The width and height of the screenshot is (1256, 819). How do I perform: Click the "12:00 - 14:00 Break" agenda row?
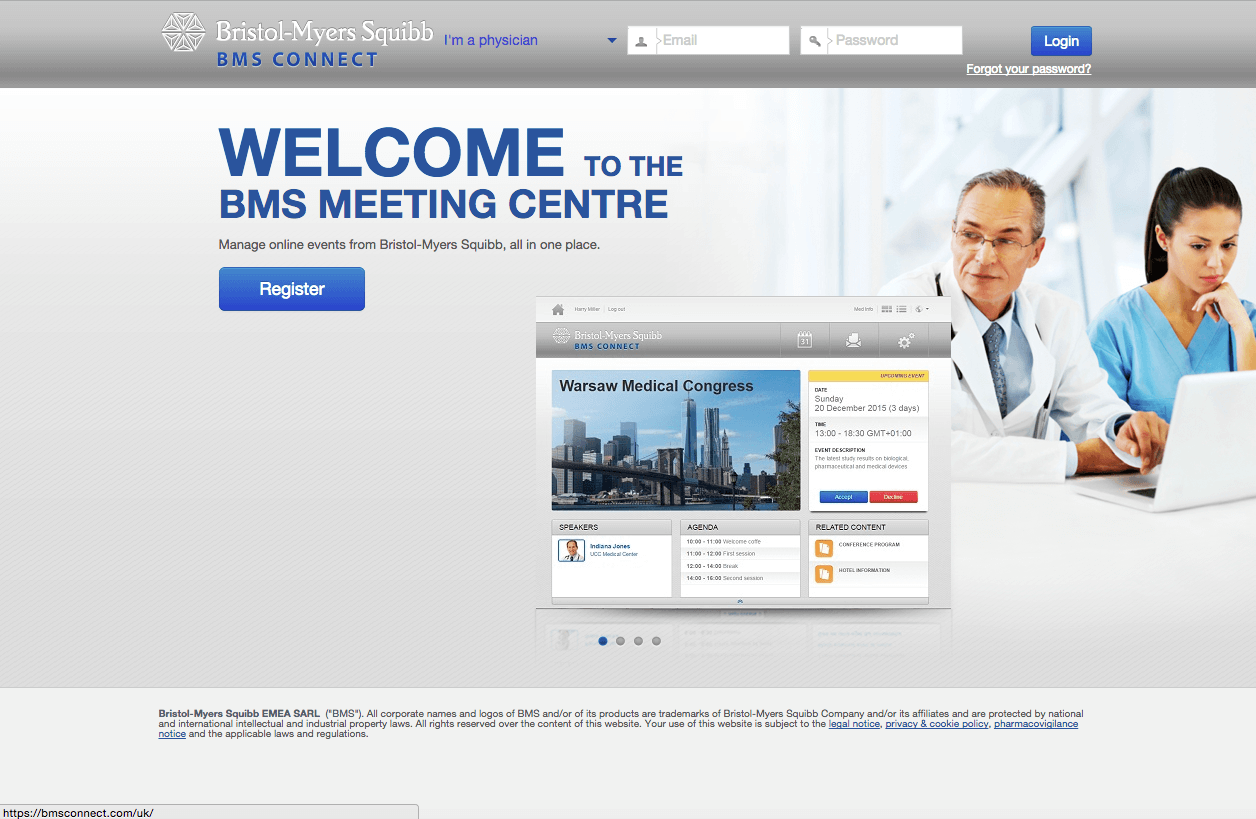[740, 566]
